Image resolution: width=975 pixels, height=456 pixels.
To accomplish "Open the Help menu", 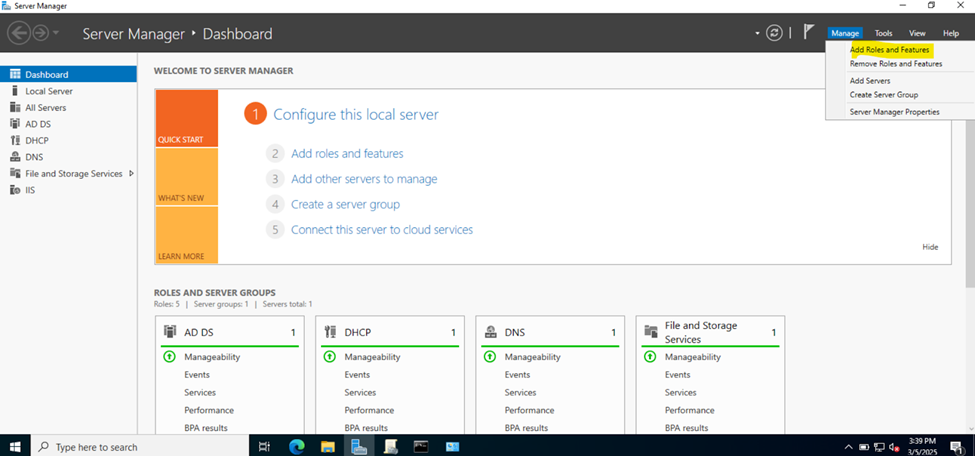I will [x=951, y=34].
